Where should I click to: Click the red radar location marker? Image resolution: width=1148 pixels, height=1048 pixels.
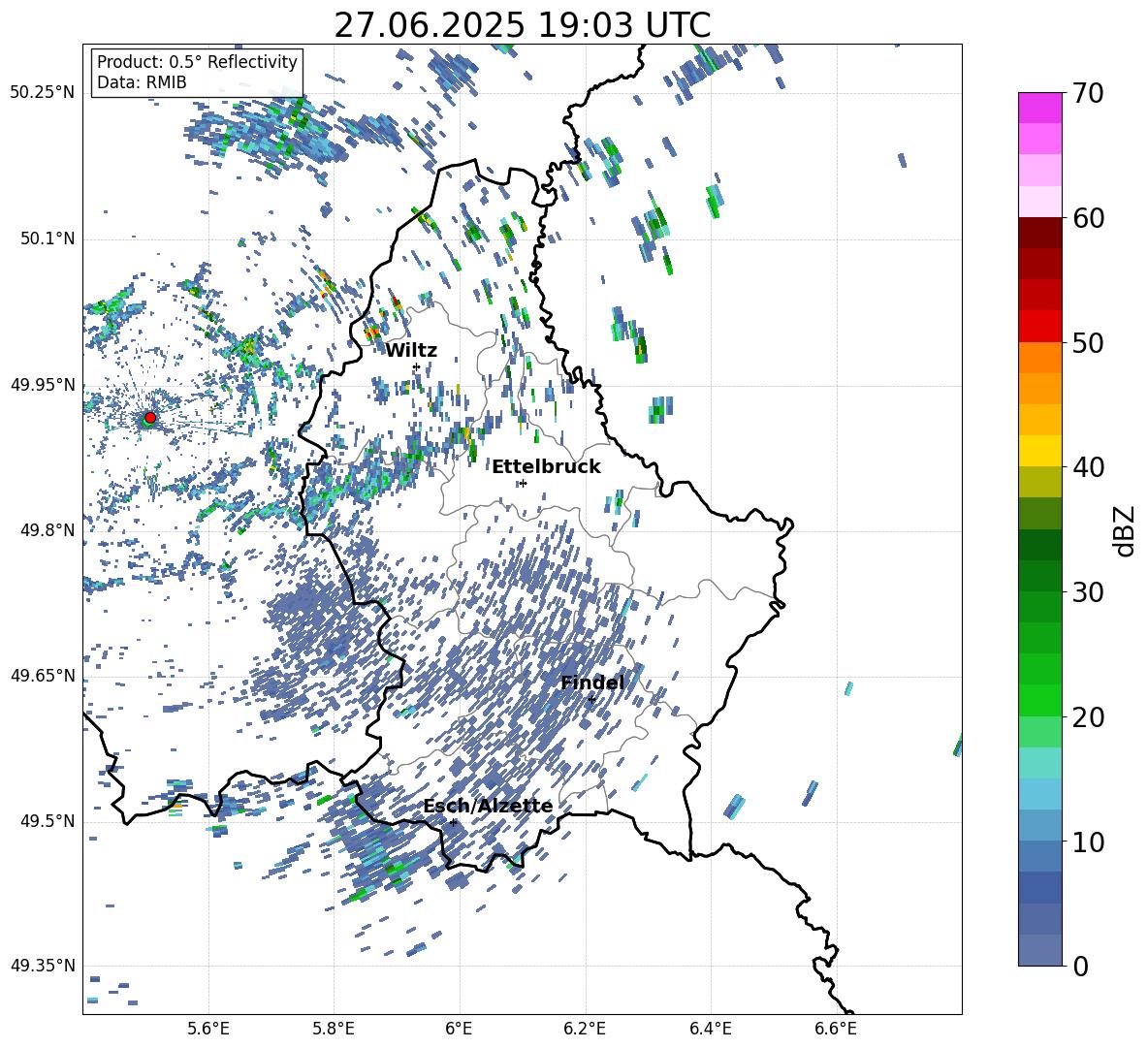click(150, 417)
